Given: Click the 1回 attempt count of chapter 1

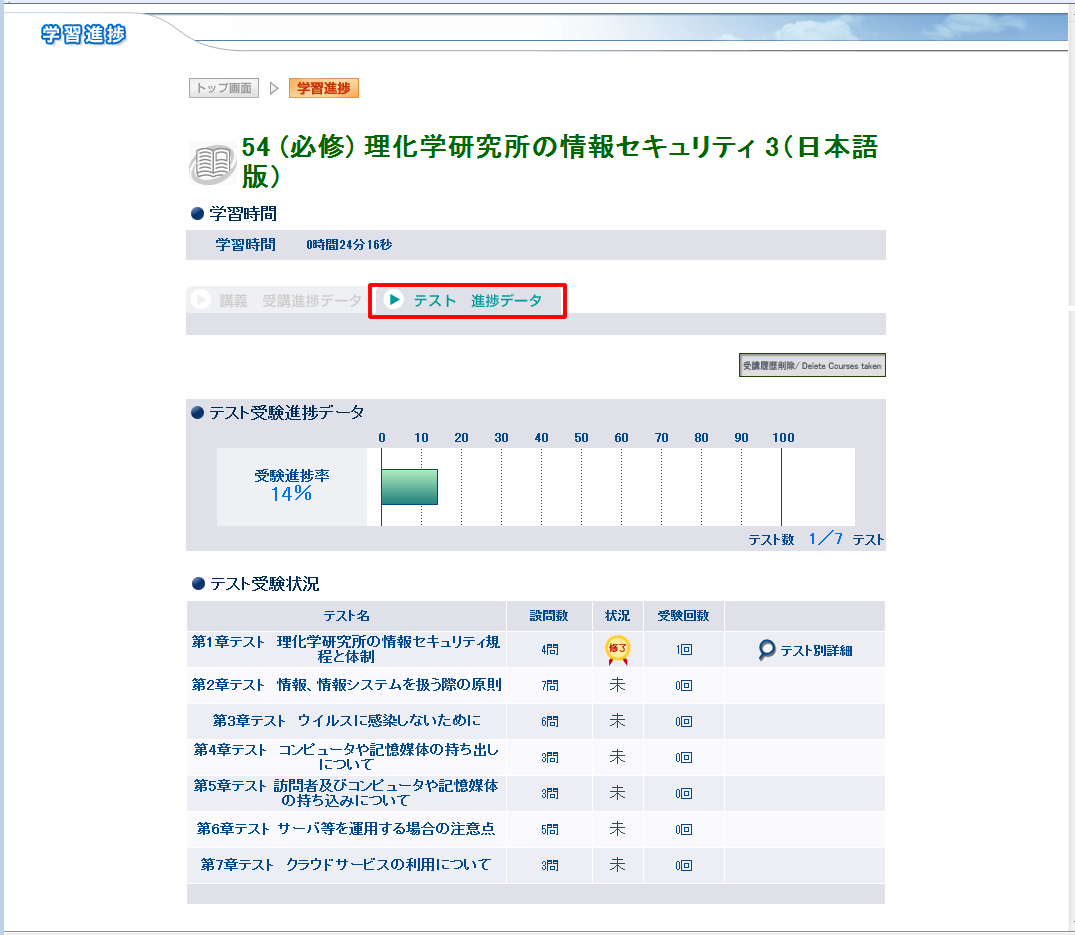Looking at the screenshot, I should 684,650.
